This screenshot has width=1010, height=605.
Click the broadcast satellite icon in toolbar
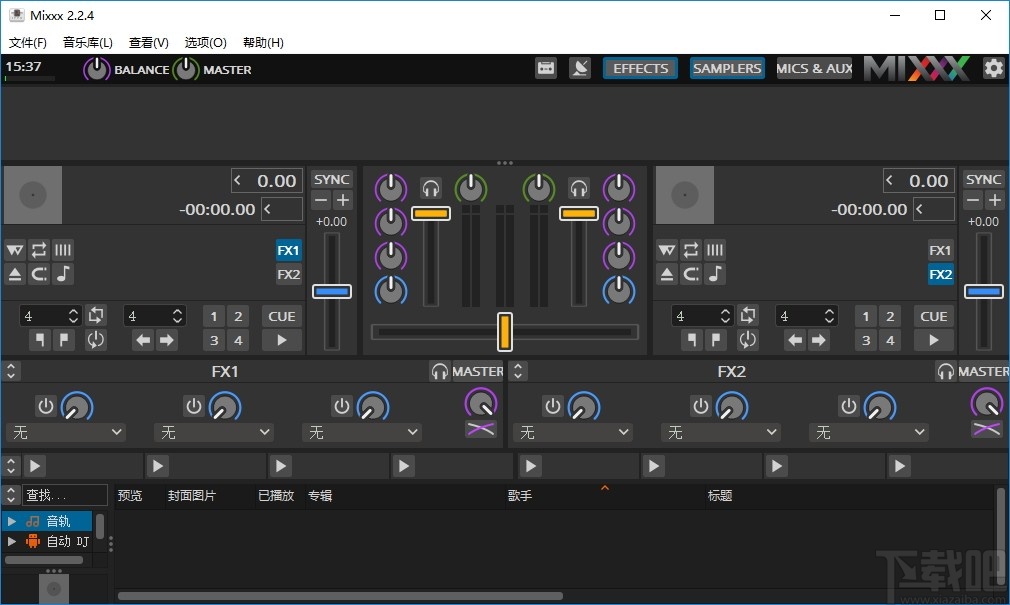pyautogui.click(x=580, y=68)
